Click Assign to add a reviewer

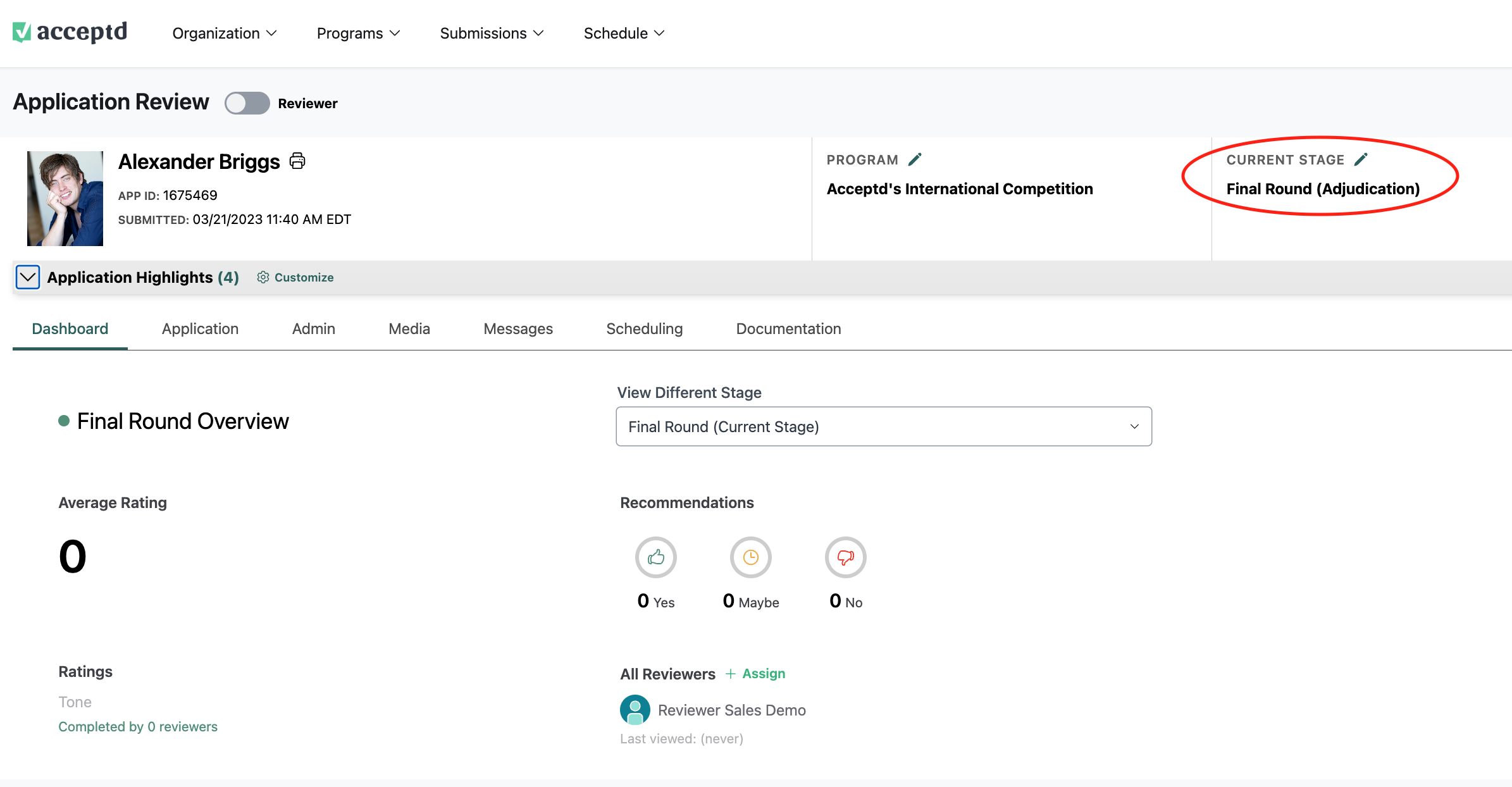click(x=755, y=674)
